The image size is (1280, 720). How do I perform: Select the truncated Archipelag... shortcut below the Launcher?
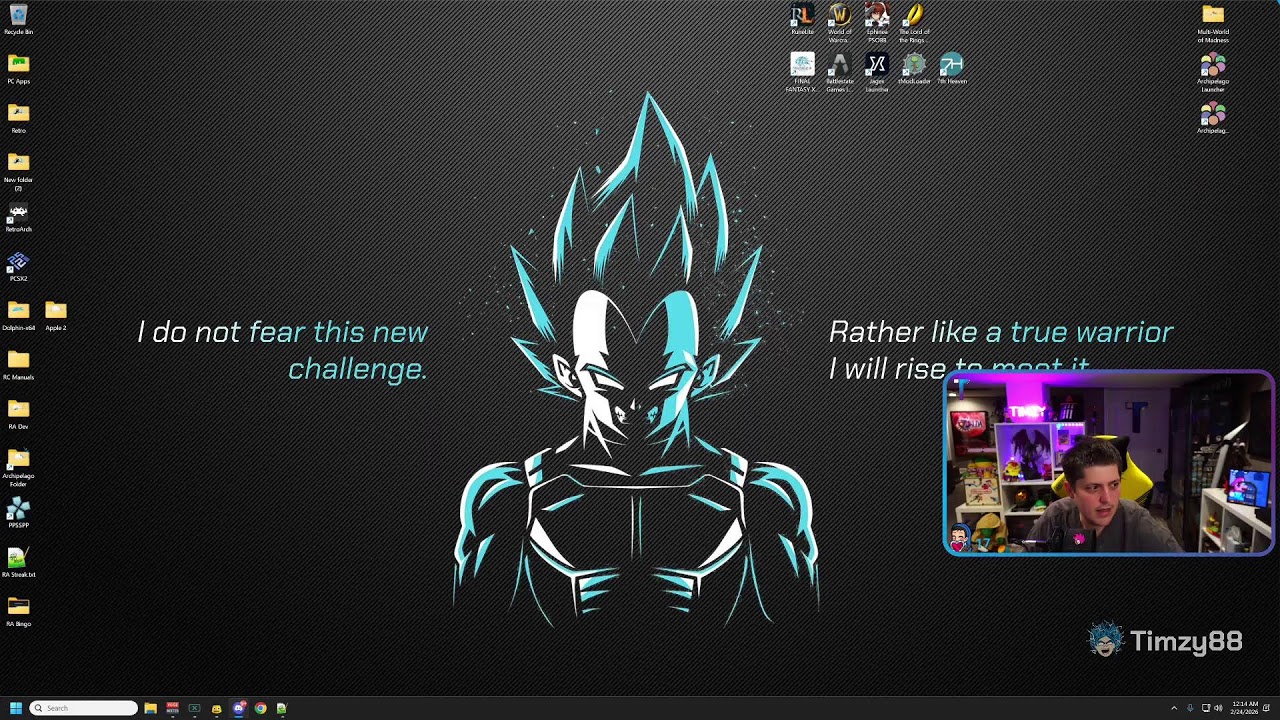(1213, 118)
